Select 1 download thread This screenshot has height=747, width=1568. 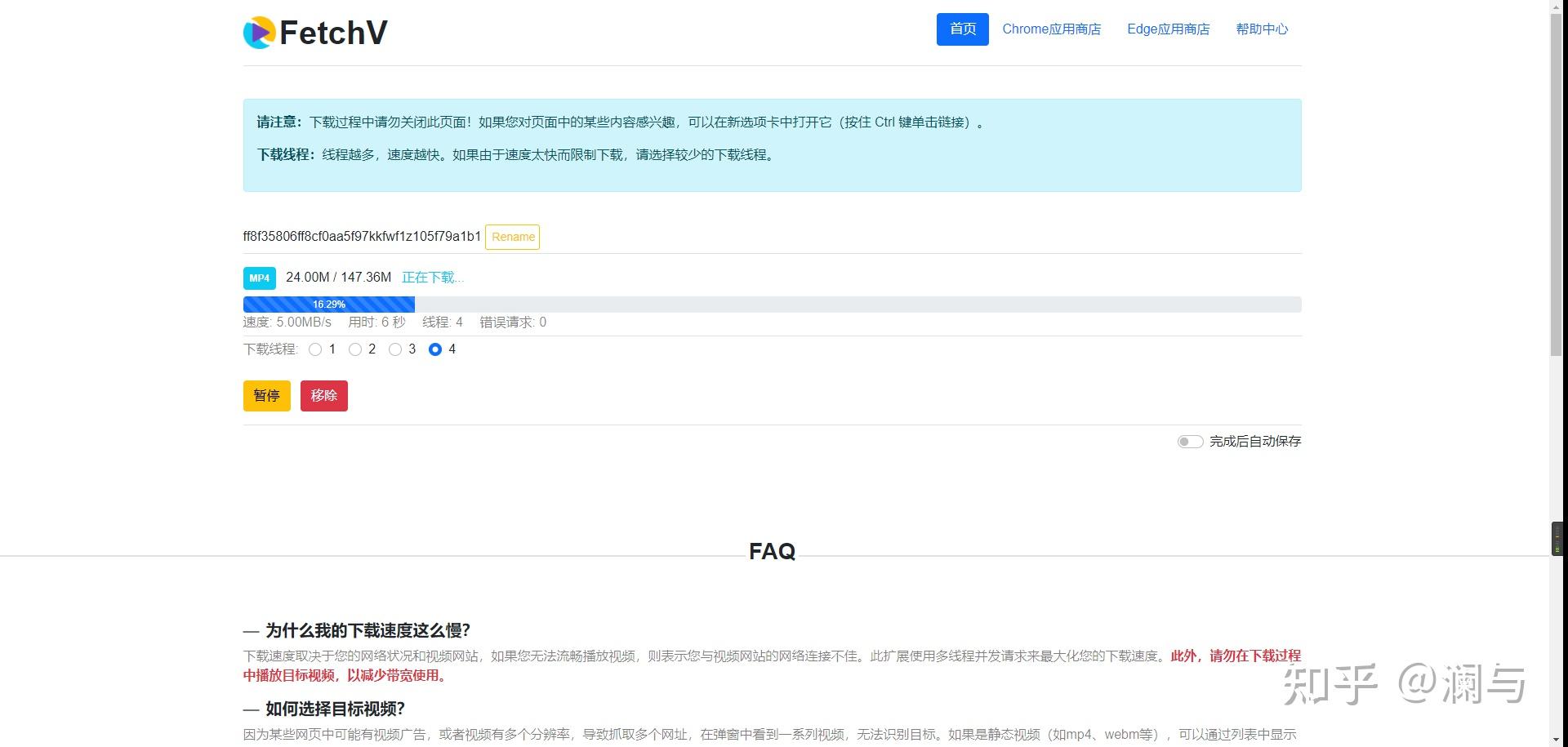pos(315,349)
